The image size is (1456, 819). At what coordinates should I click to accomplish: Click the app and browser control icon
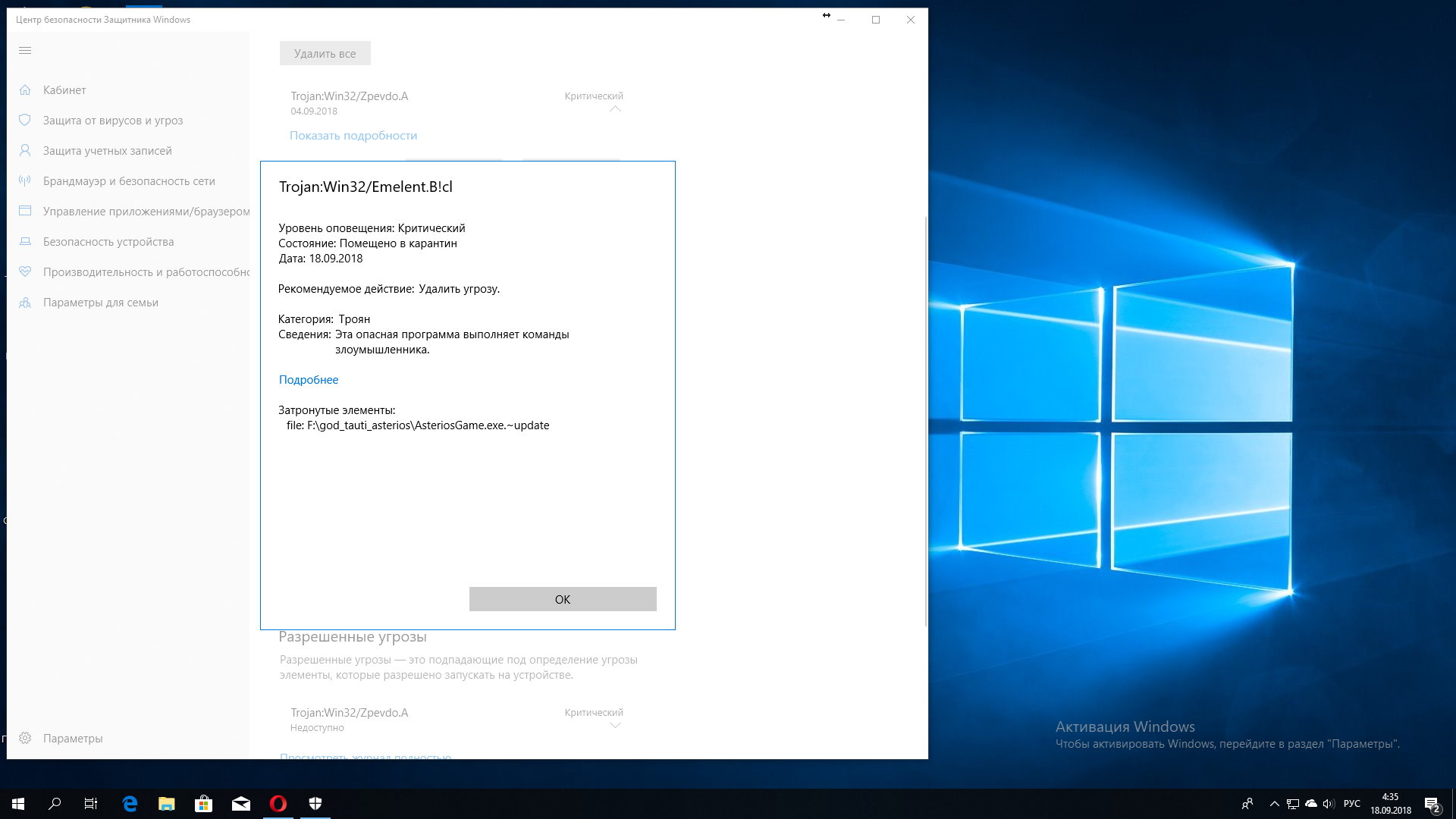25,211
